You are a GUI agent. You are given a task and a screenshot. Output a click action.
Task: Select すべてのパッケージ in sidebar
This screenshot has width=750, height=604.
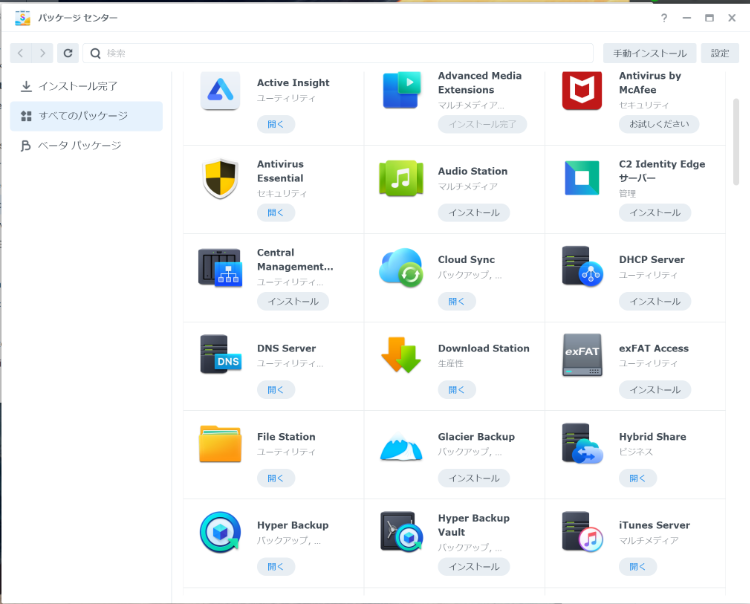[x=87, y=116]
